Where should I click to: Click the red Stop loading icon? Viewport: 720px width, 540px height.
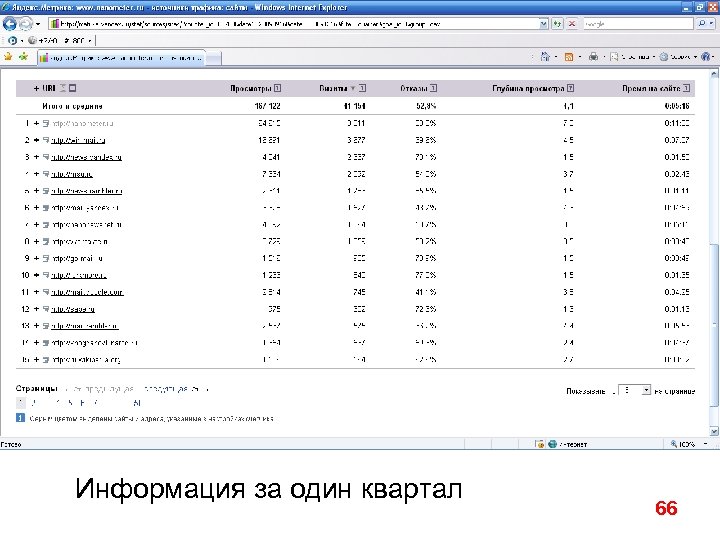tap(572, 24)
